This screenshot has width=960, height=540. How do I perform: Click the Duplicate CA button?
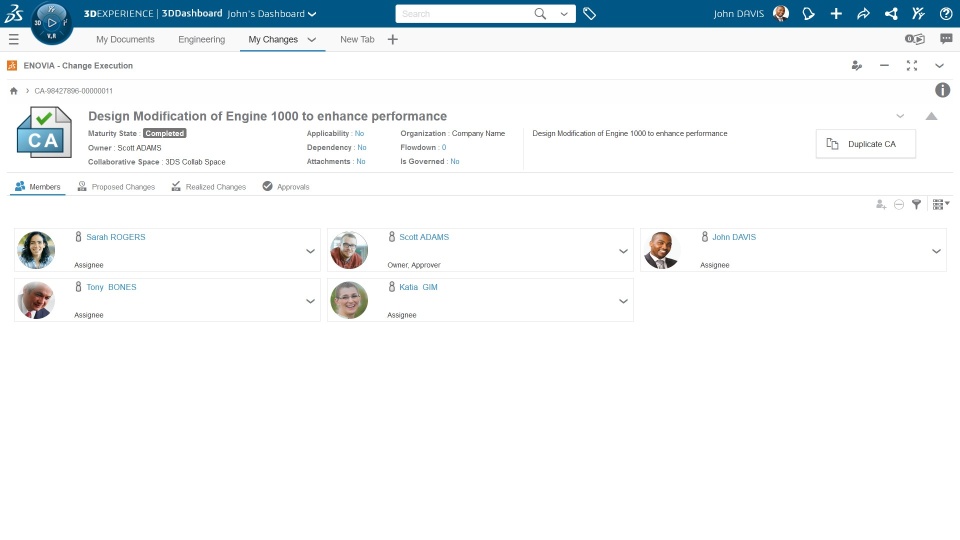pos(866,144)
